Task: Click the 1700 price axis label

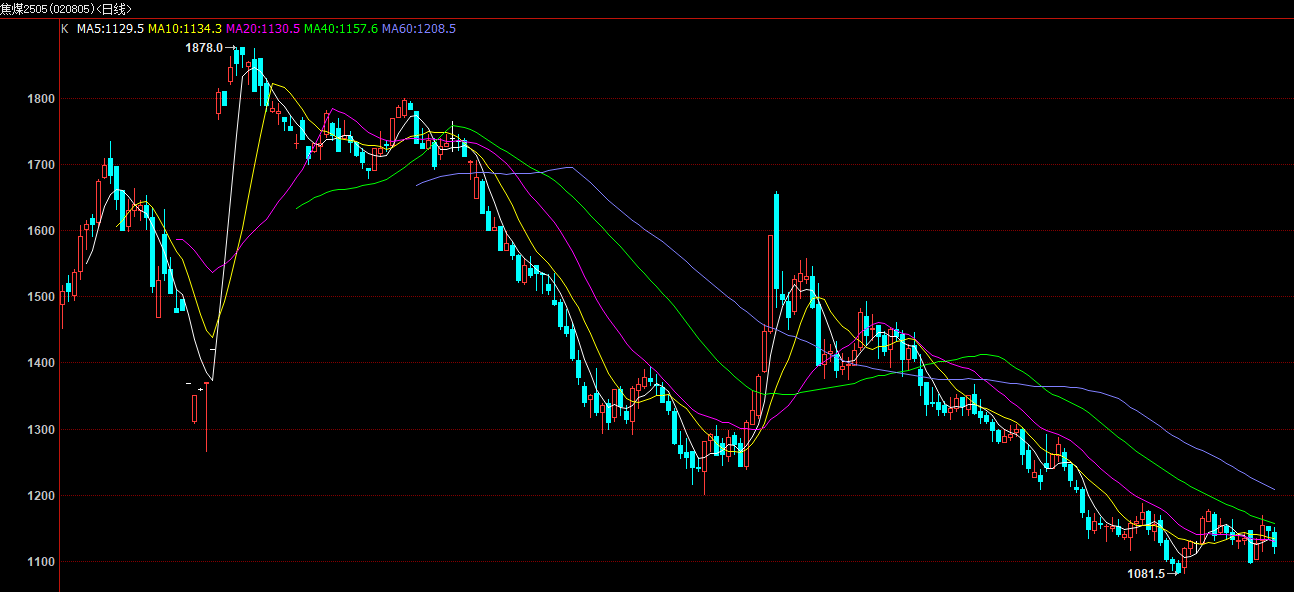Action: (42, 165)
